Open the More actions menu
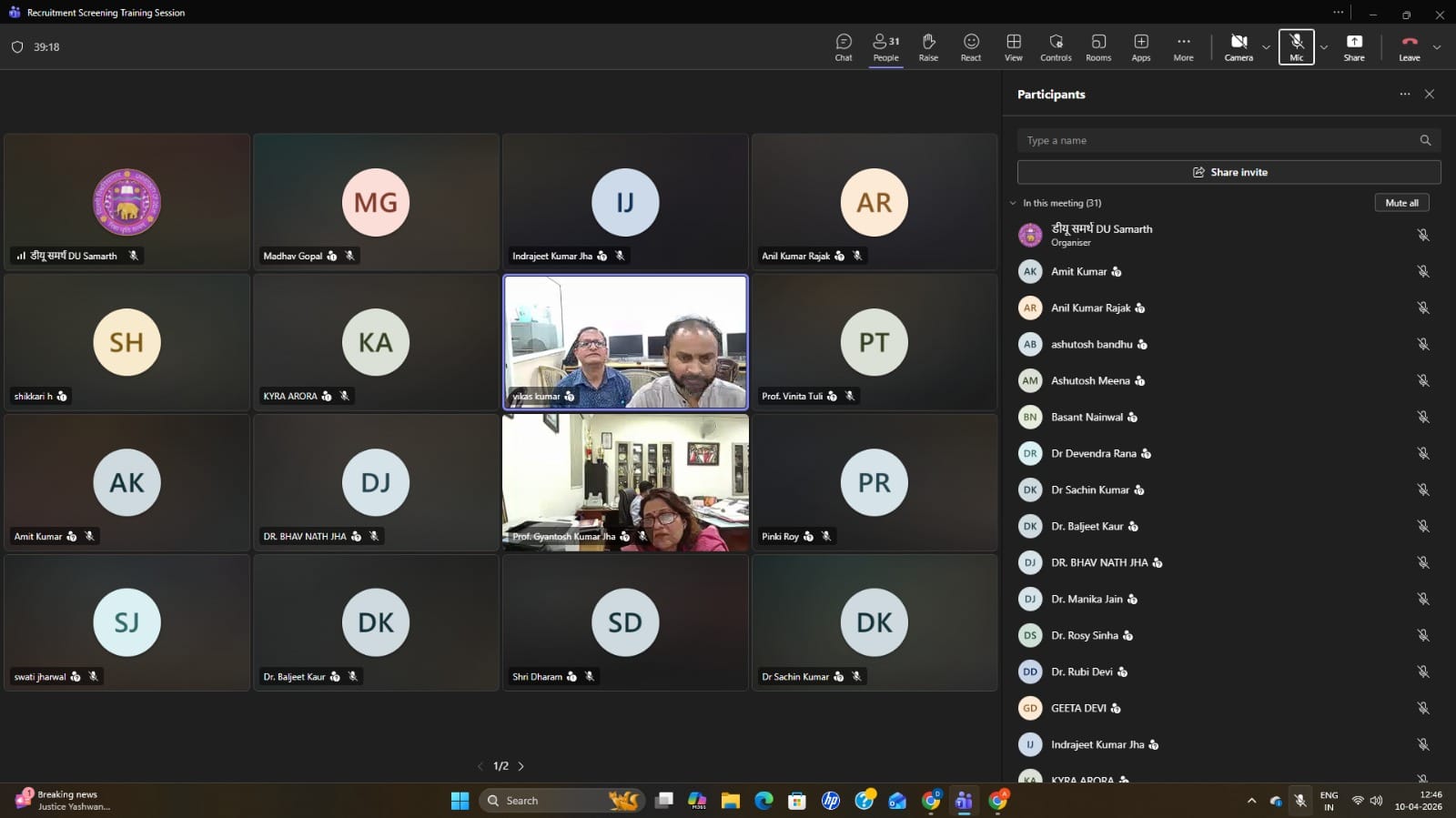This screenshot has width=1456, height=818. (1183, 47)
